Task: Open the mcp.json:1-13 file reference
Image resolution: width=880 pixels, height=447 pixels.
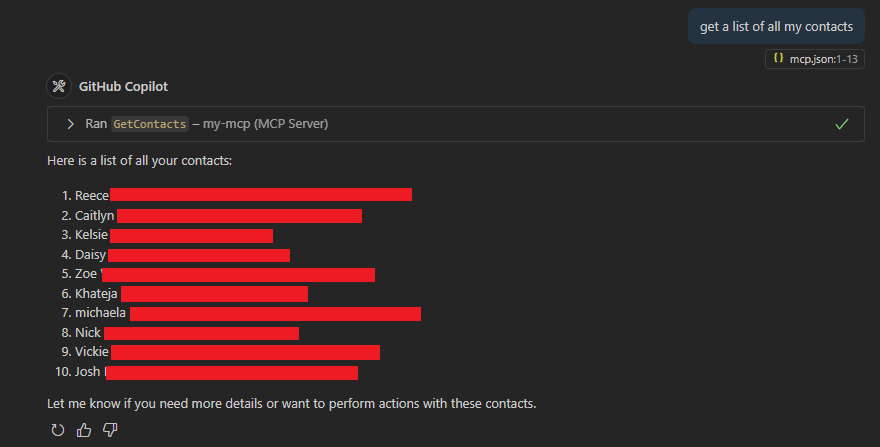Action: [814, 59]
